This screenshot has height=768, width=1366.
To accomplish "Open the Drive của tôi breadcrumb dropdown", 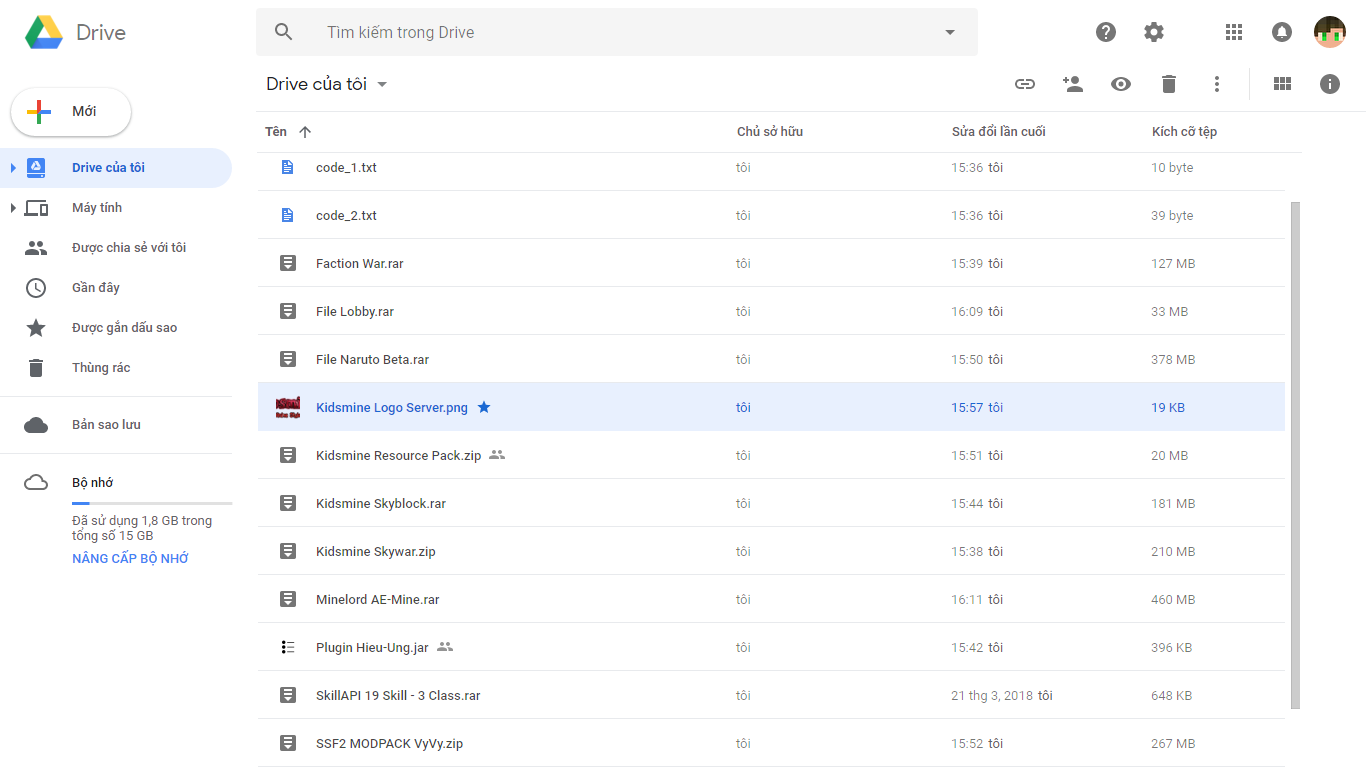I will pos(327,84).
